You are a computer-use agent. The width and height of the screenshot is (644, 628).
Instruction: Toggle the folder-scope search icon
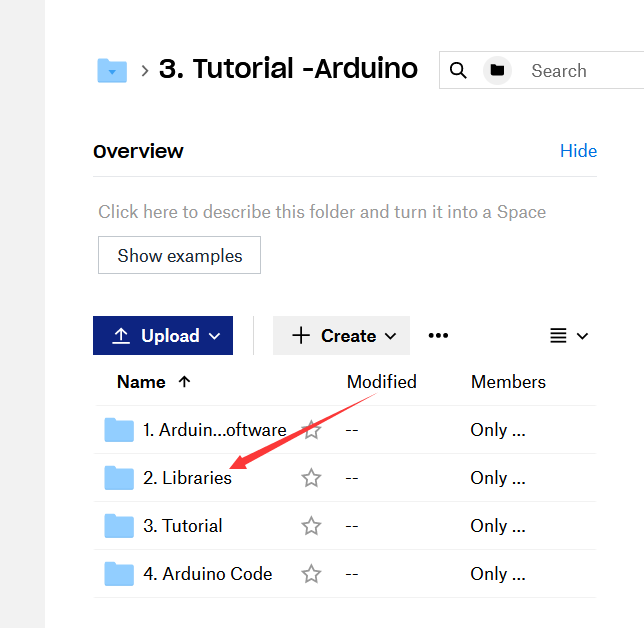pos(497,70)
